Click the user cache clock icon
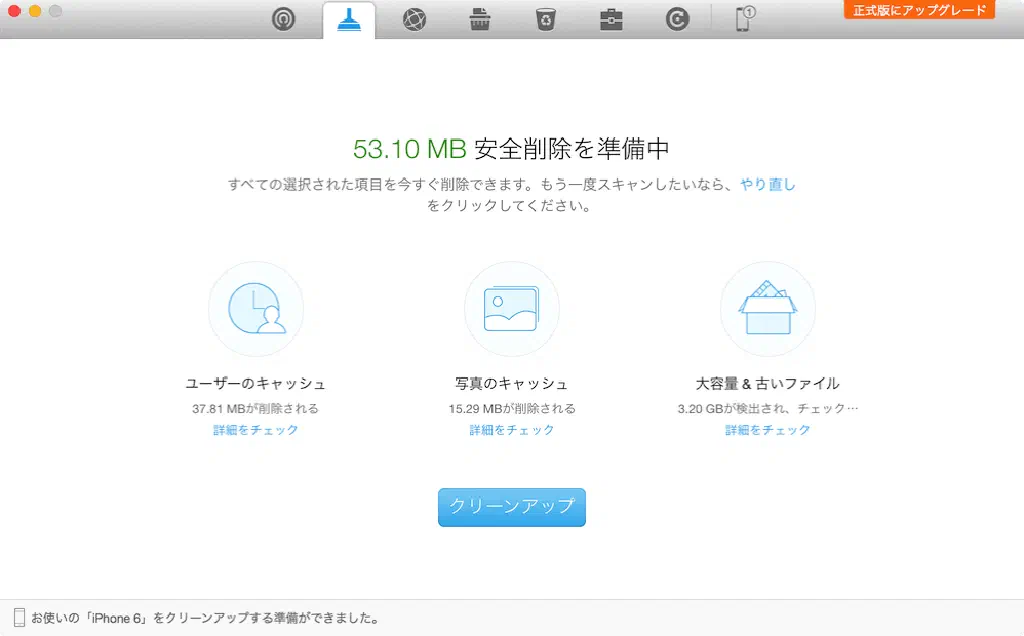 pyautogui.click(x=256, y=309)
